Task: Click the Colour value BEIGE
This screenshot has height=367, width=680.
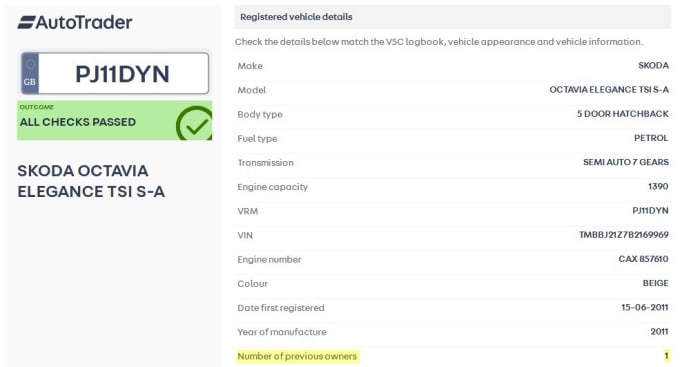Action: click(655, 283)
